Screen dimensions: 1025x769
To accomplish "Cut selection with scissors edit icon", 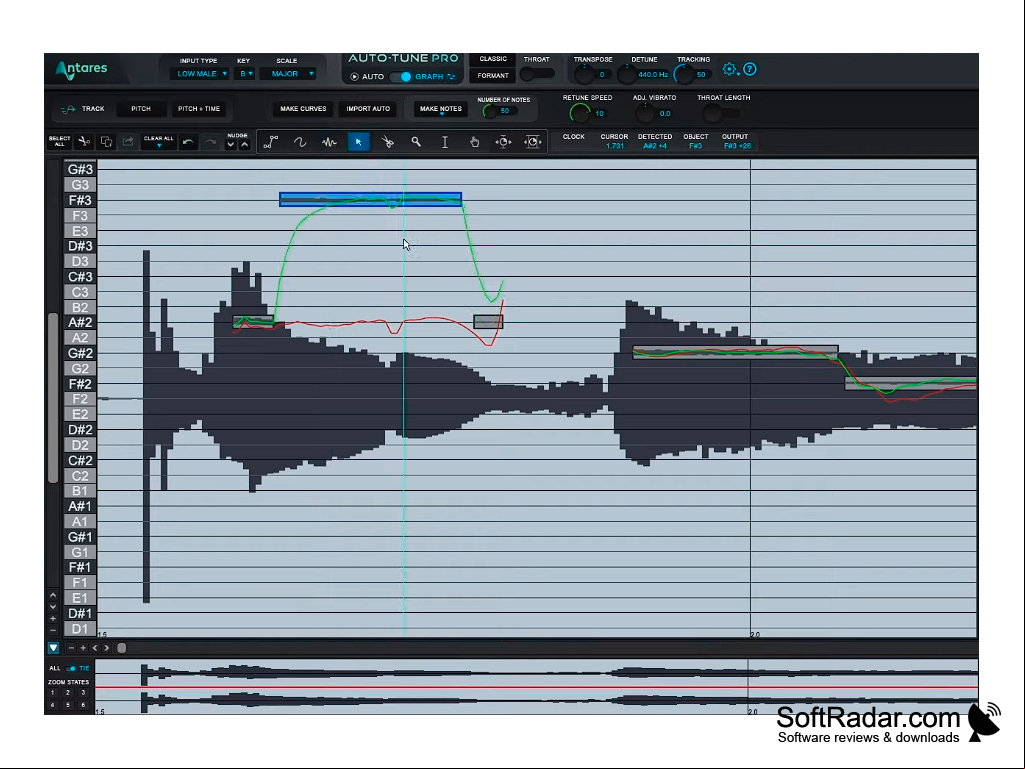I will 84,141.
